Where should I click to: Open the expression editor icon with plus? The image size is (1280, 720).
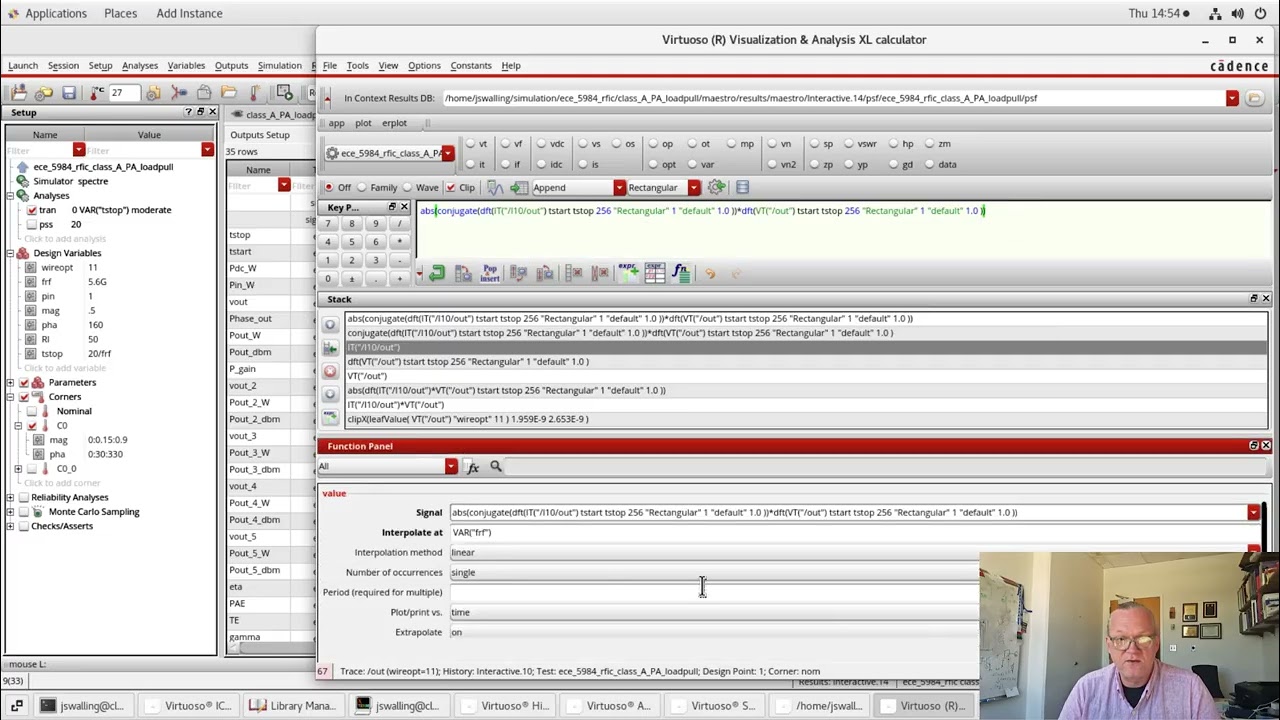pos(627,273)
